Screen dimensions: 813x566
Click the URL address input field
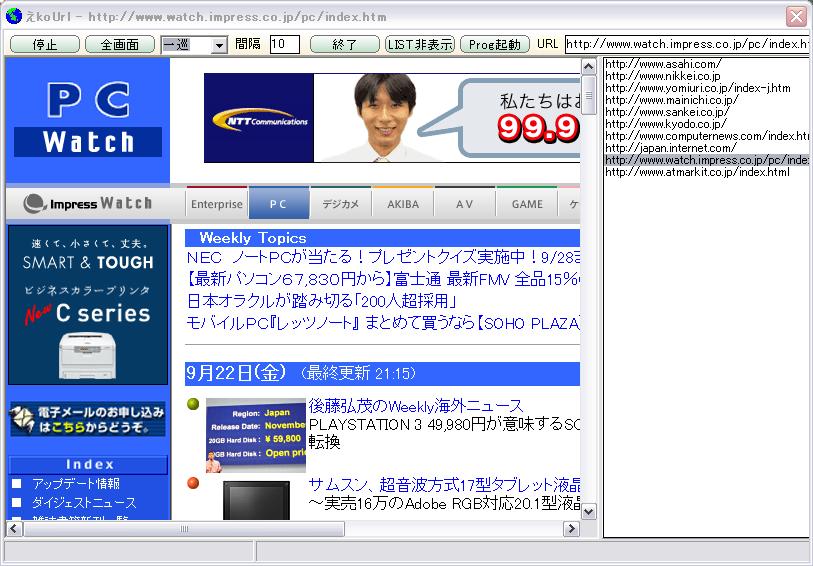pyautogui.click(x=688, y=44)
